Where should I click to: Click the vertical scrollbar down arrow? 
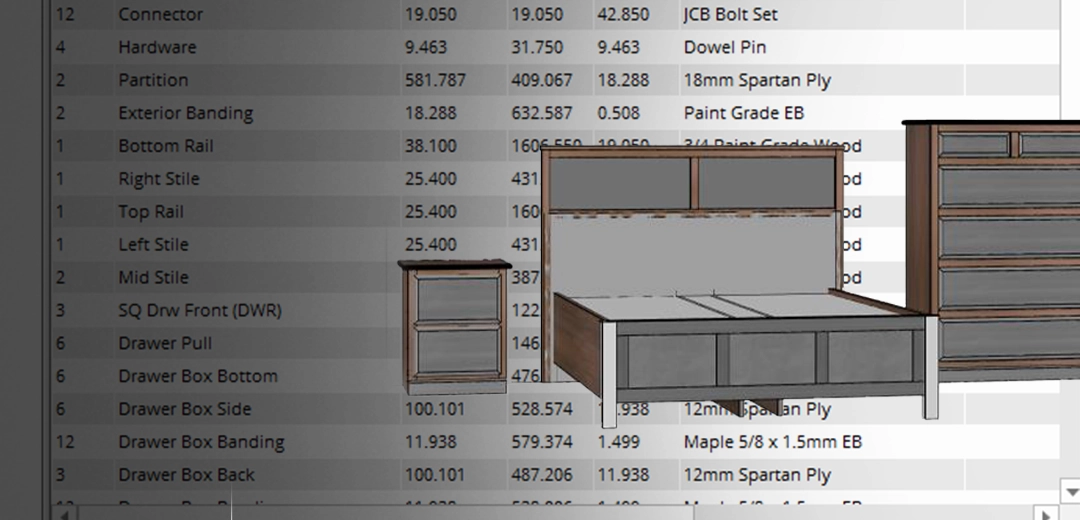tap(1071, 492)
